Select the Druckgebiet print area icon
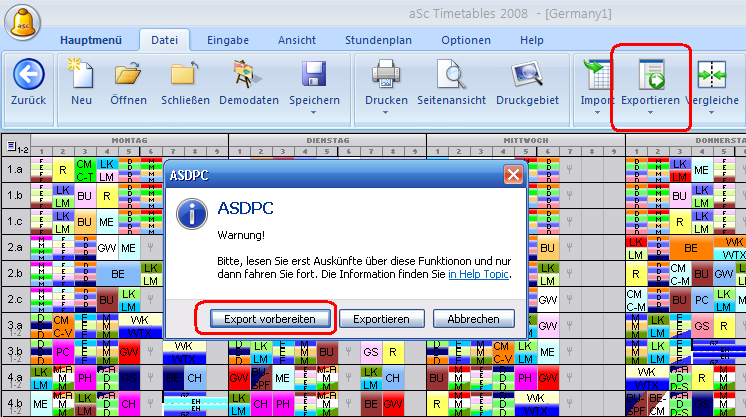746x417 pixels. pyautogui.click(x=527, y=74)
